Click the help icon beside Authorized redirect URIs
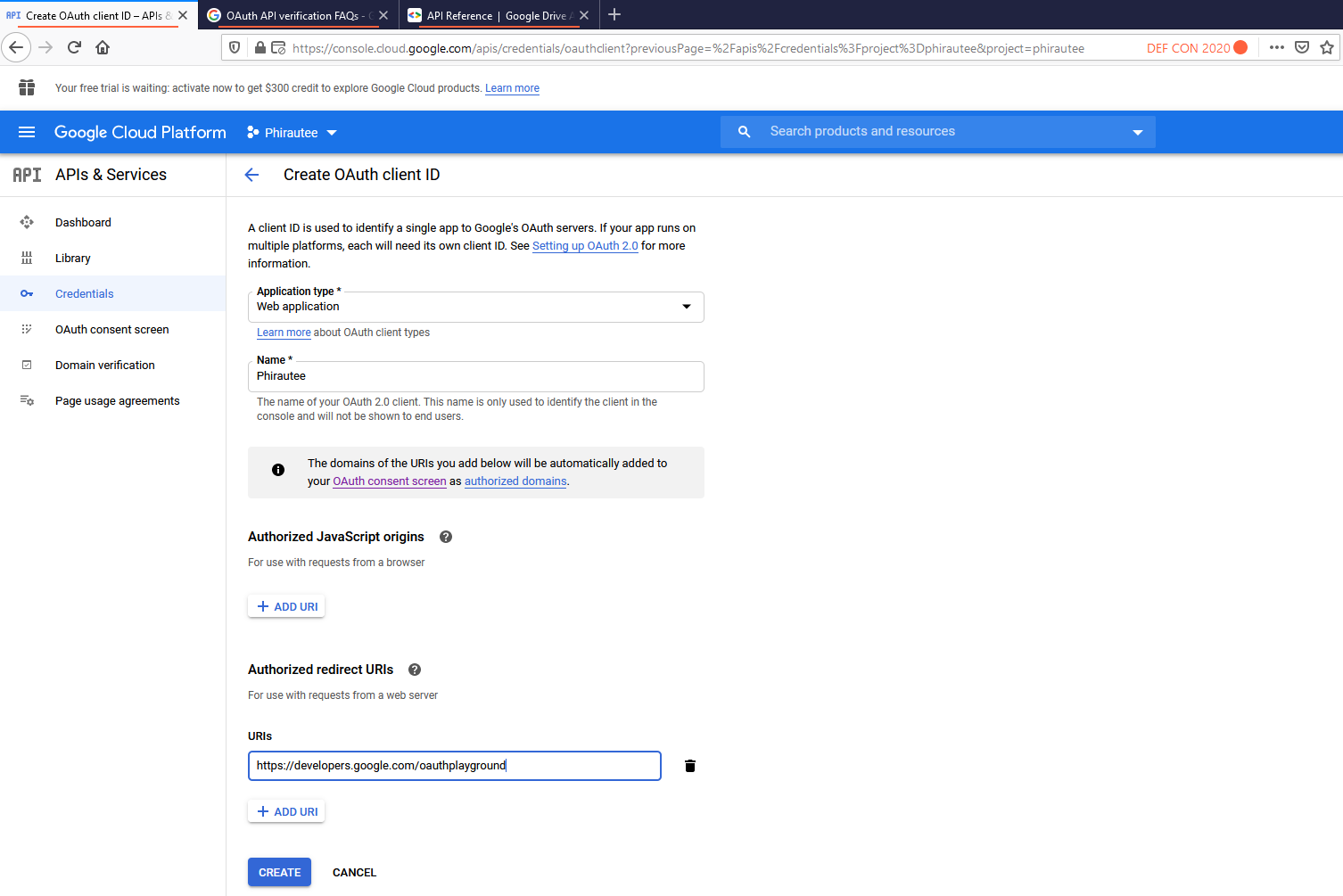 (415, 670)
